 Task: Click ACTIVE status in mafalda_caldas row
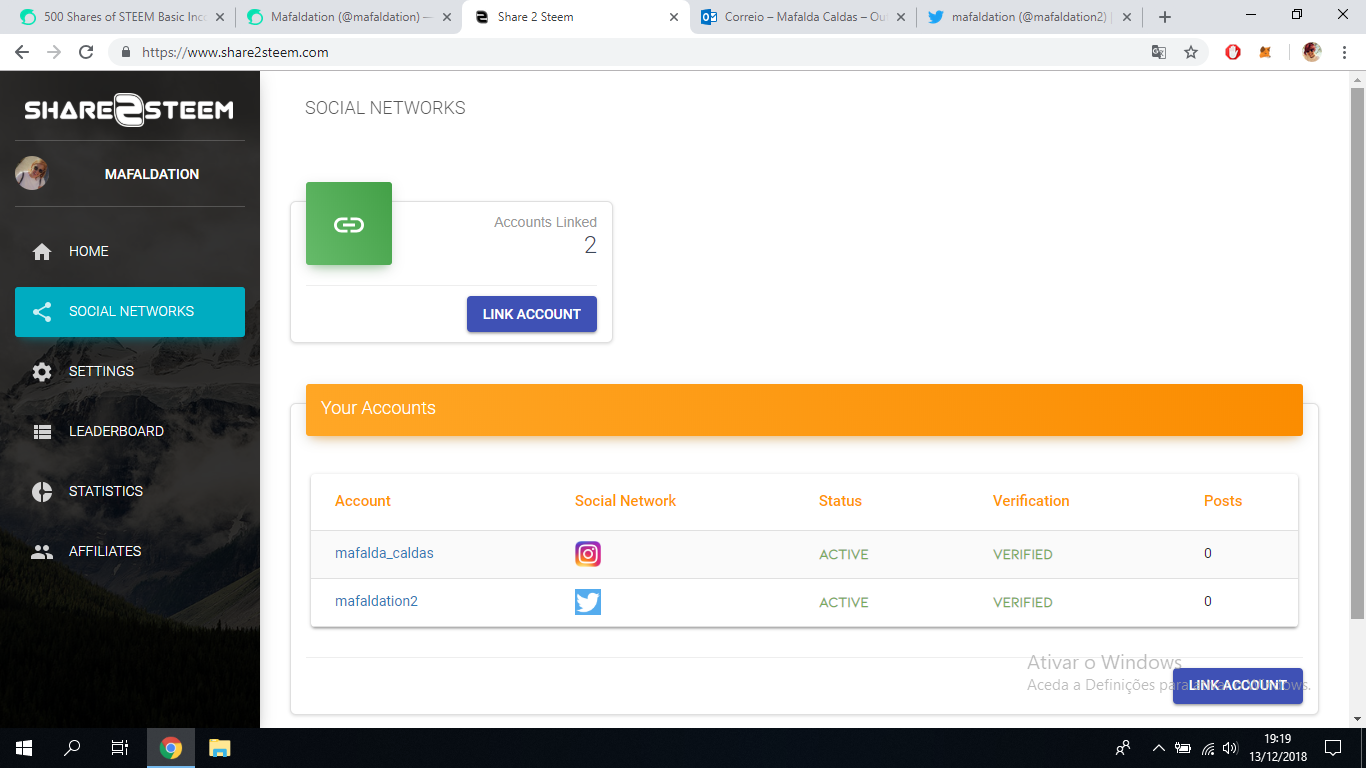click(844, 554)
